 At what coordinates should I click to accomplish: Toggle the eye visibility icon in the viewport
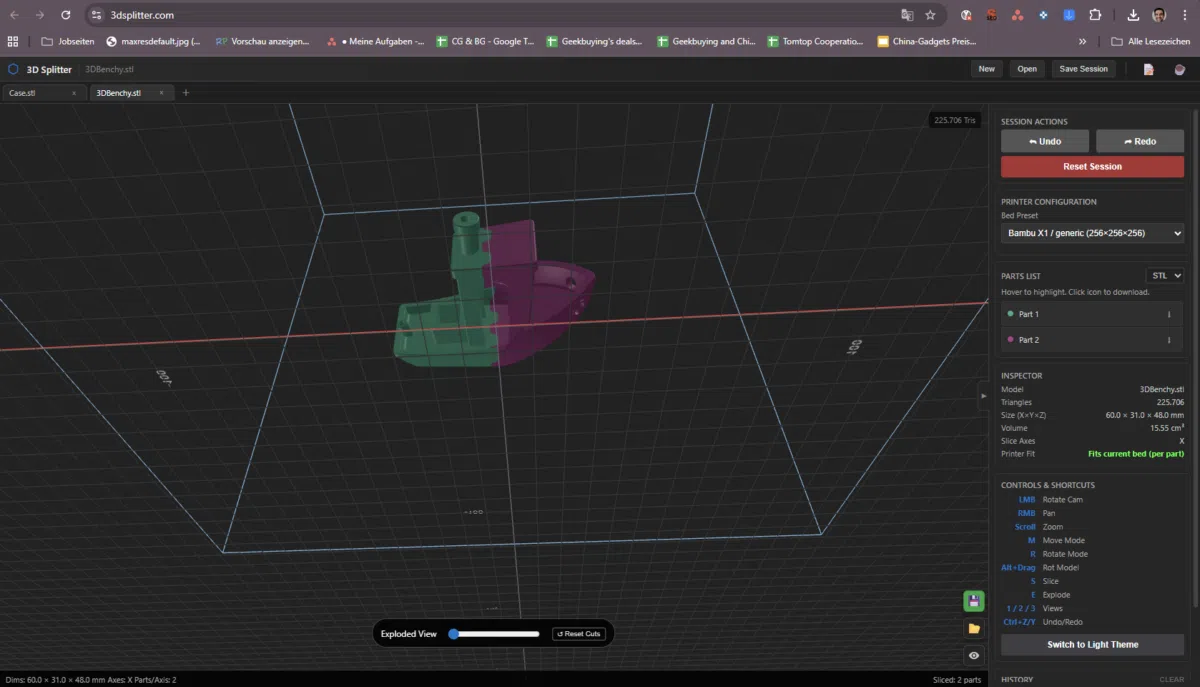[x=973, y=655]
